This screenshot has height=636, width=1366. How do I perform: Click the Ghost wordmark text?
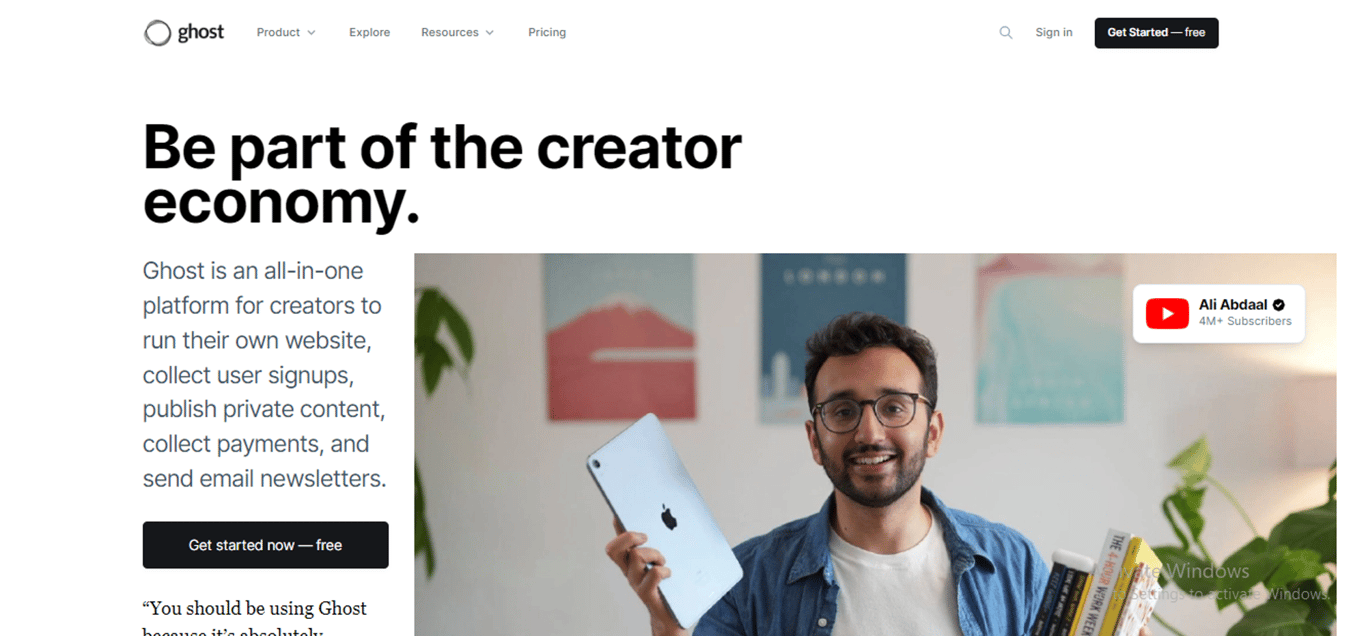[x=201, y=33]
